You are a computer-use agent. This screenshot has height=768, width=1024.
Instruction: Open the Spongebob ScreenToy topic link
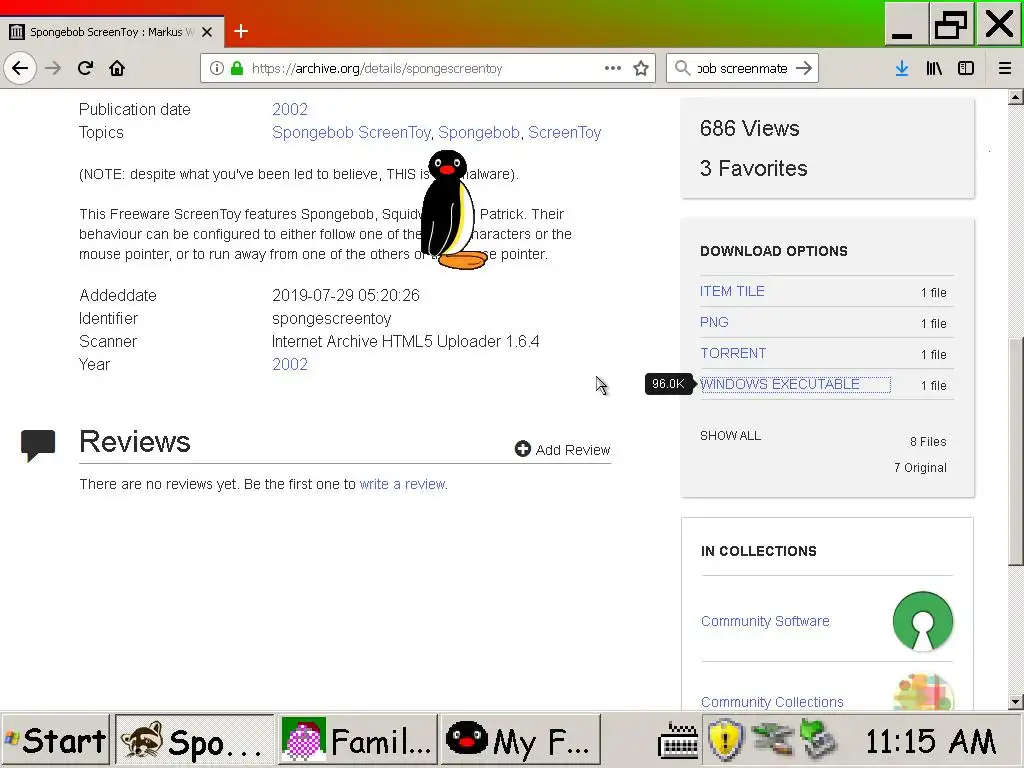(x=351, y=133)
